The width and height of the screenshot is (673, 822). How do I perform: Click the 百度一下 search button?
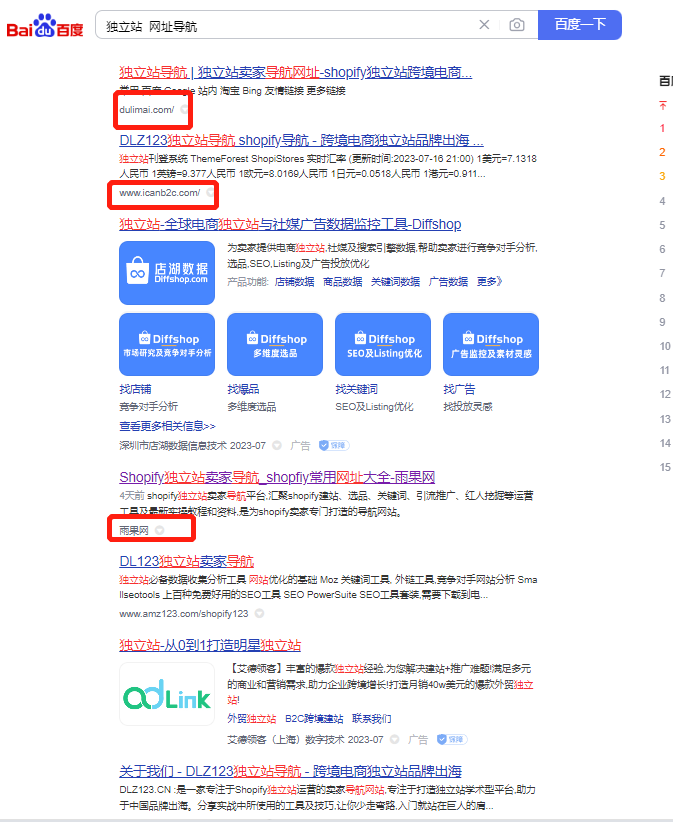coord(580,25)
